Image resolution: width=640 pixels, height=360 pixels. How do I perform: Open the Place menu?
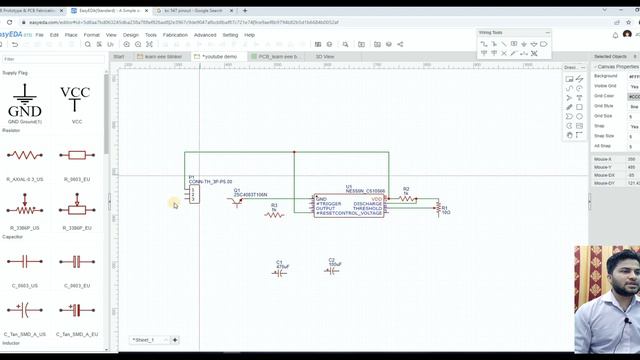click(71, 35)
